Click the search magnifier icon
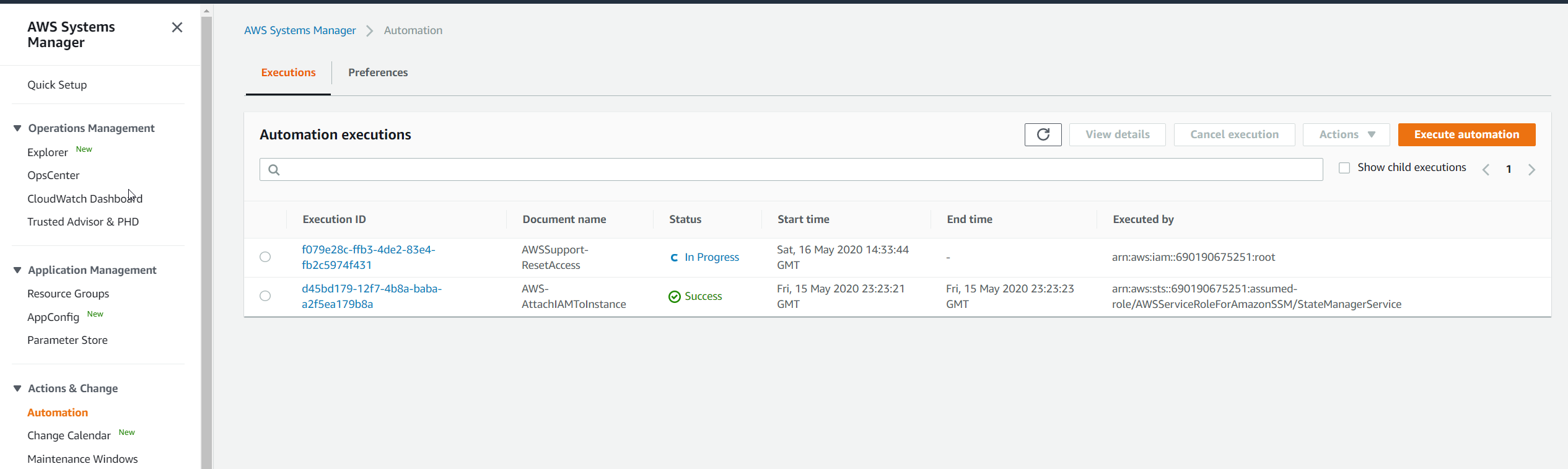This screenshot has width=1568, height=469. [x=274, y=170]
